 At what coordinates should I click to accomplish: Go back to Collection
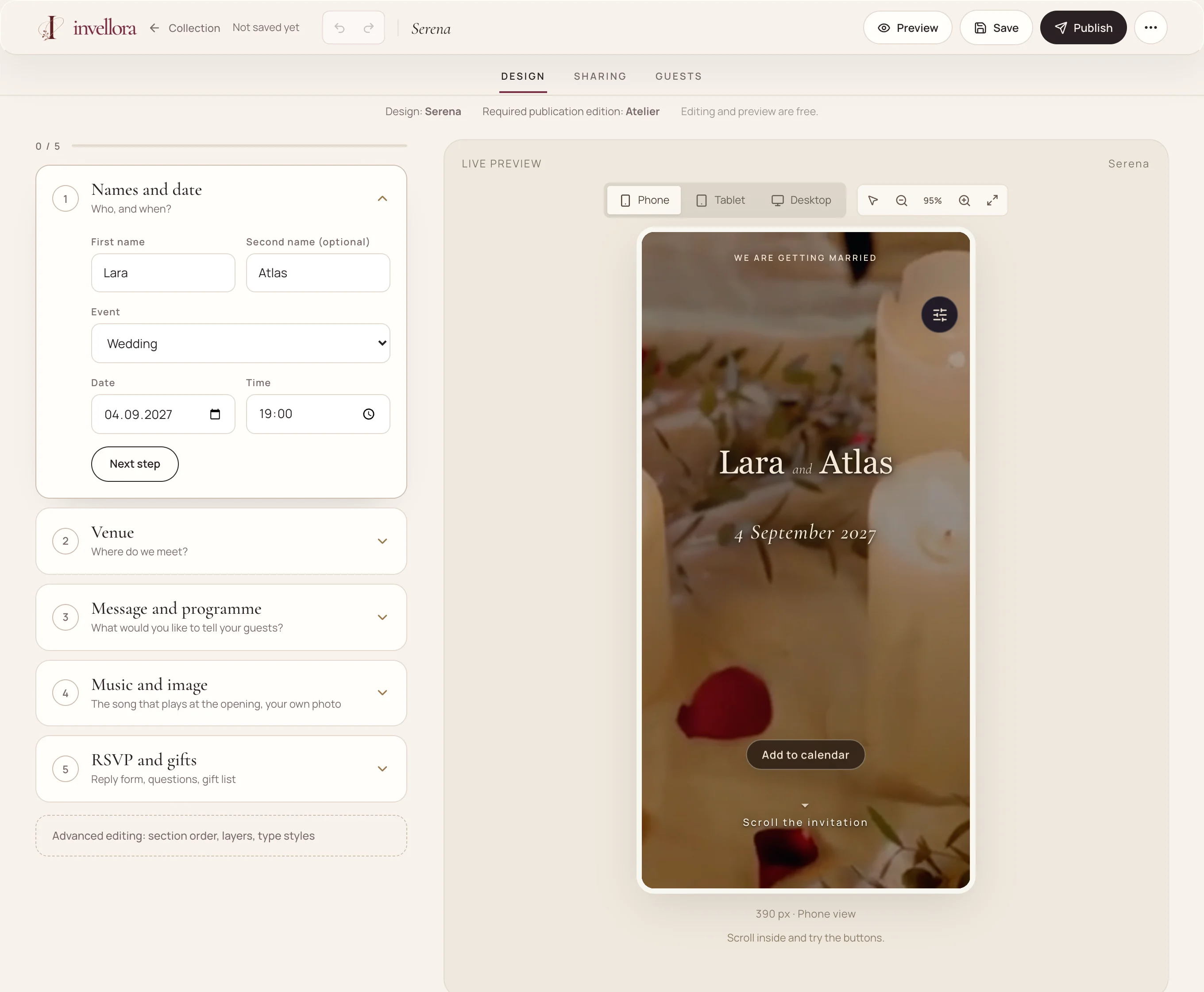click(x=194, y=28)
